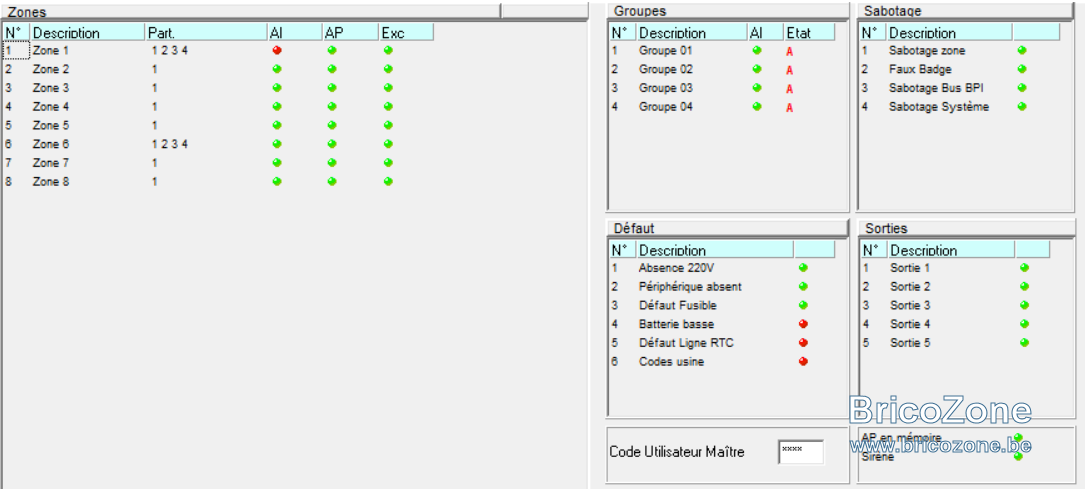Image resolution: width=1085 pixels, height=489 pixels.
Task: Select the Zone 5 row description
Action: click(51, 125)
